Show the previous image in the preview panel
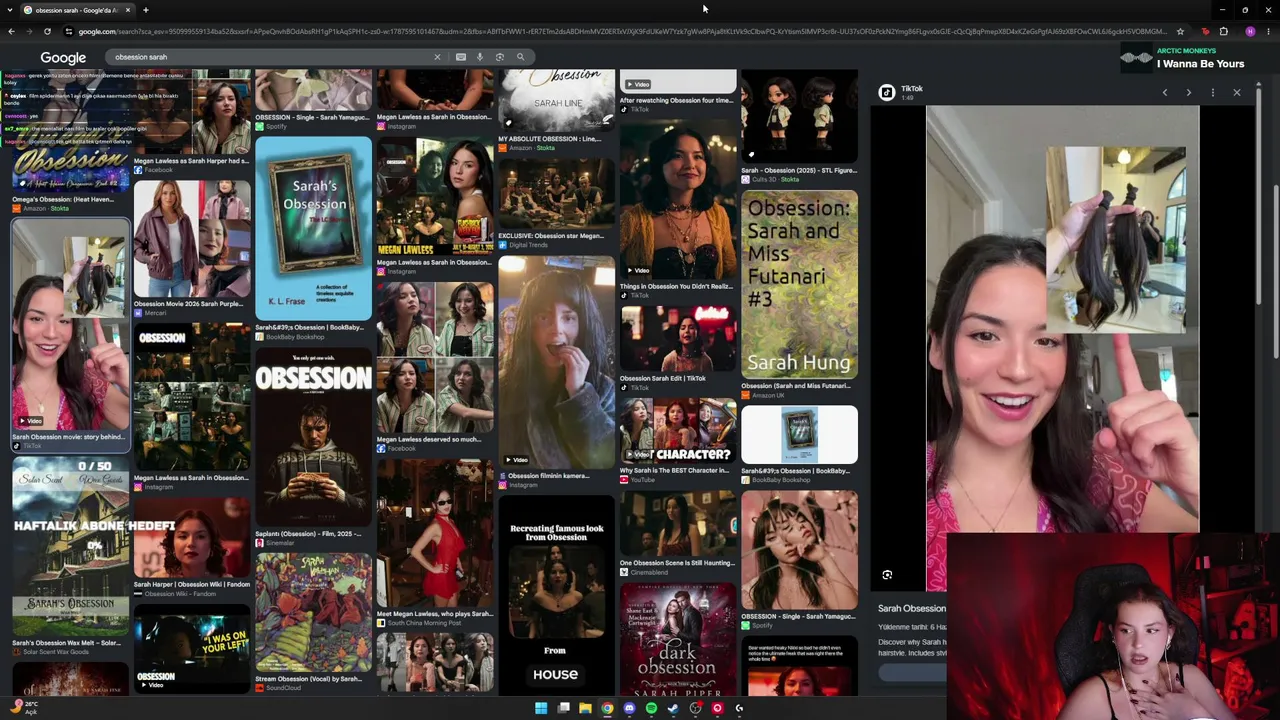The width and height of the screenshot is (1280, 720). (x=1165, y=93)
